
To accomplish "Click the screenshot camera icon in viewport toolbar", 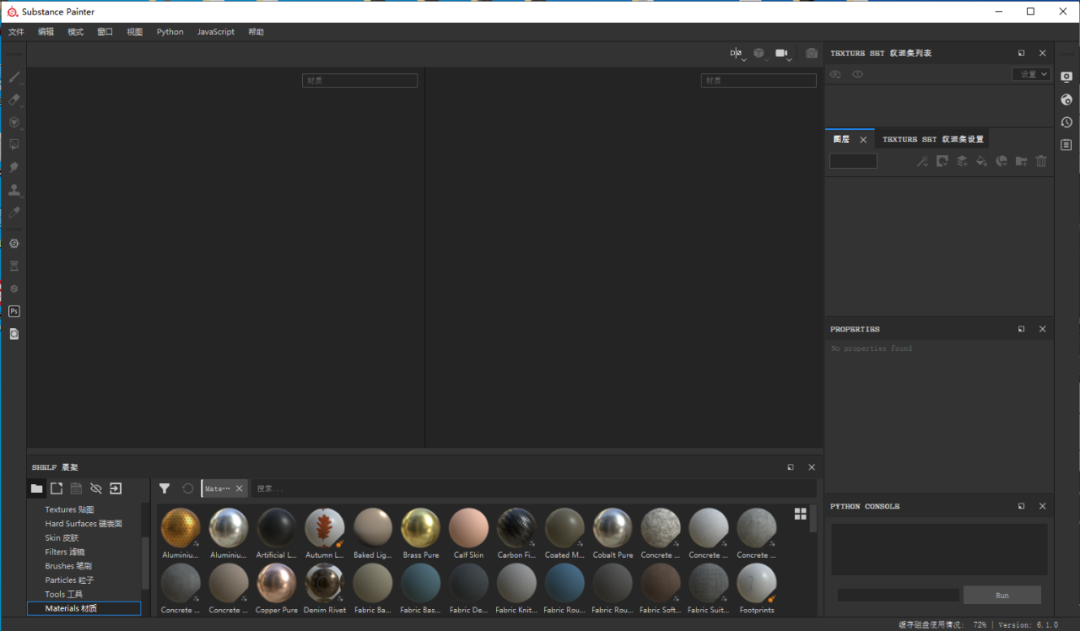I will pos(811,53).
